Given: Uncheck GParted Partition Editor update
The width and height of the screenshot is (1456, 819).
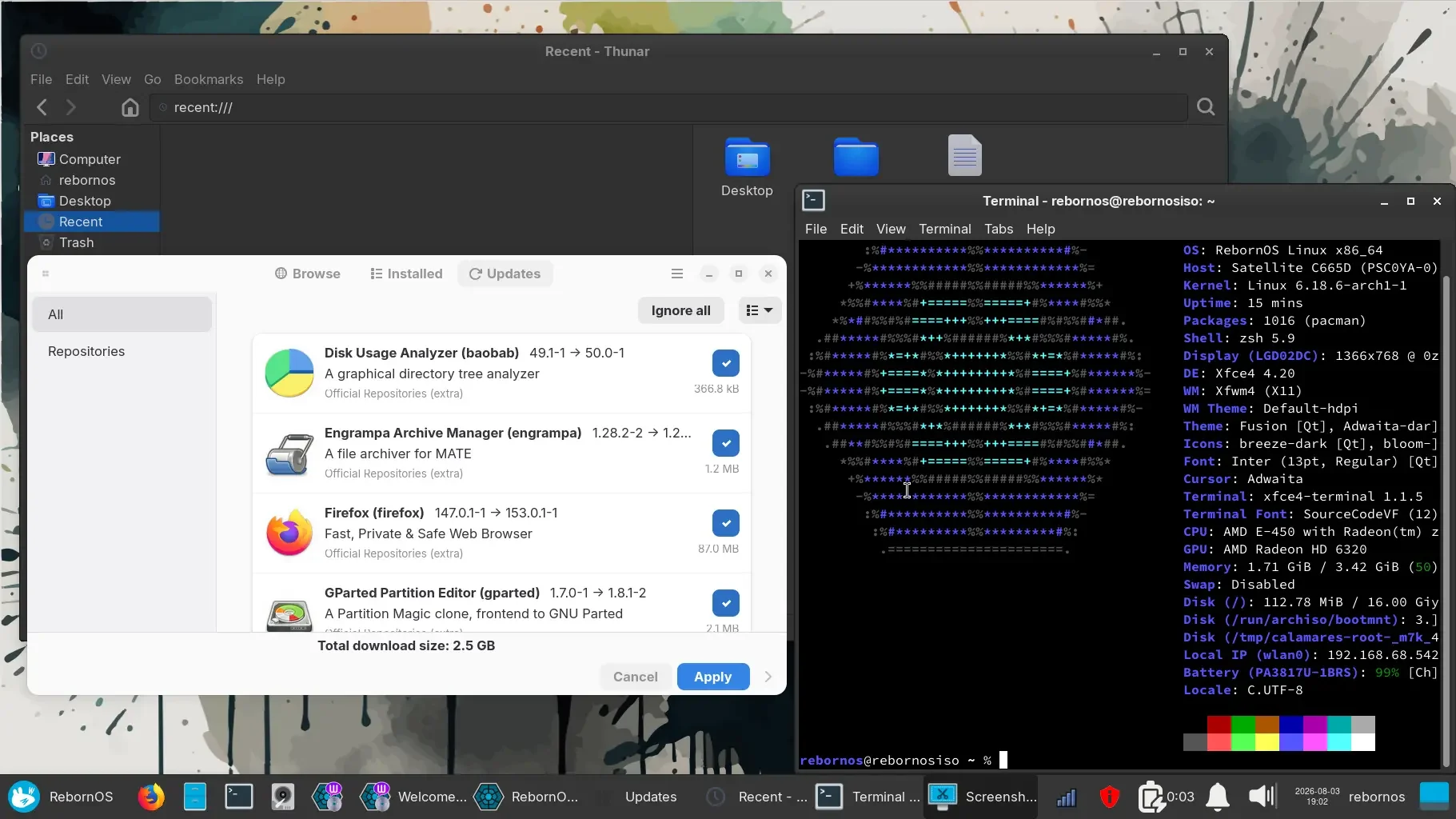Looking at the screenshot, I should pos(725,603).
